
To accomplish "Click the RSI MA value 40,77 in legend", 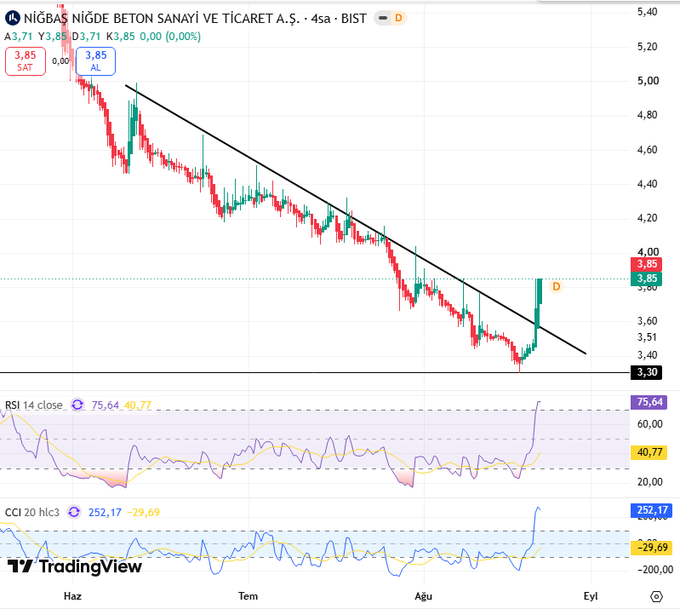I will (137, 405).
